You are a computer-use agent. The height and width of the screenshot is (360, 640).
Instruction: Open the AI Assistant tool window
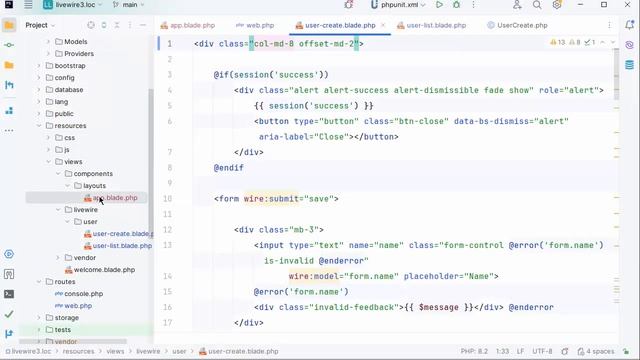coord(629,44)
